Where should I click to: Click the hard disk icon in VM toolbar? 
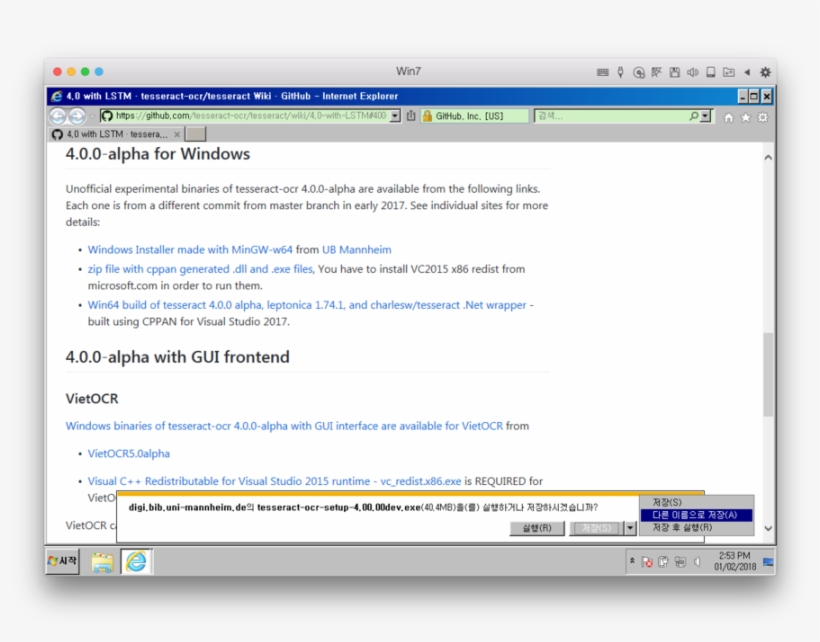711,72
